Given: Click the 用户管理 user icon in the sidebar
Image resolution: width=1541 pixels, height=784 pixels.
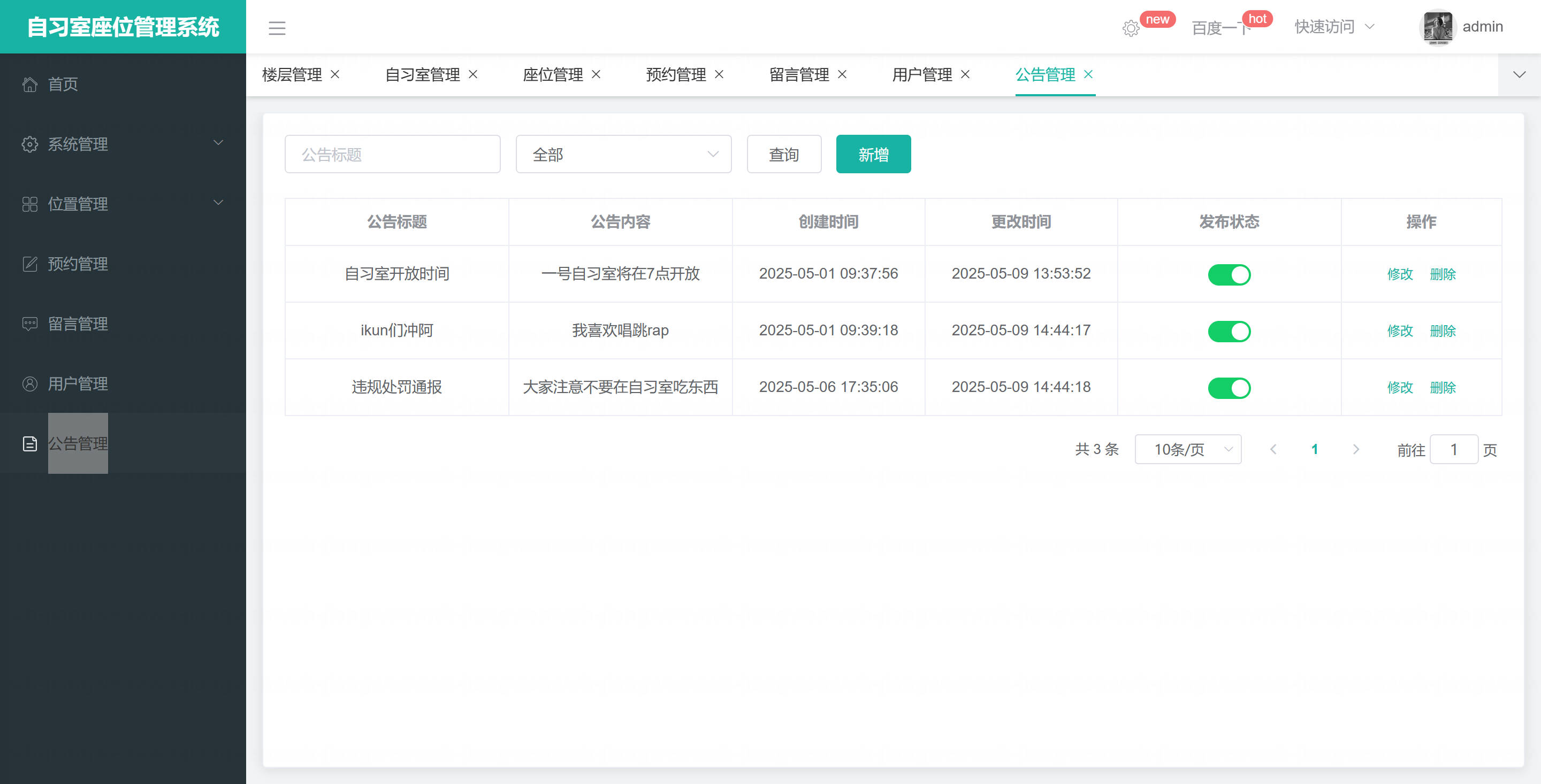Looking at the screenshot, I should (x=30, y=383).
